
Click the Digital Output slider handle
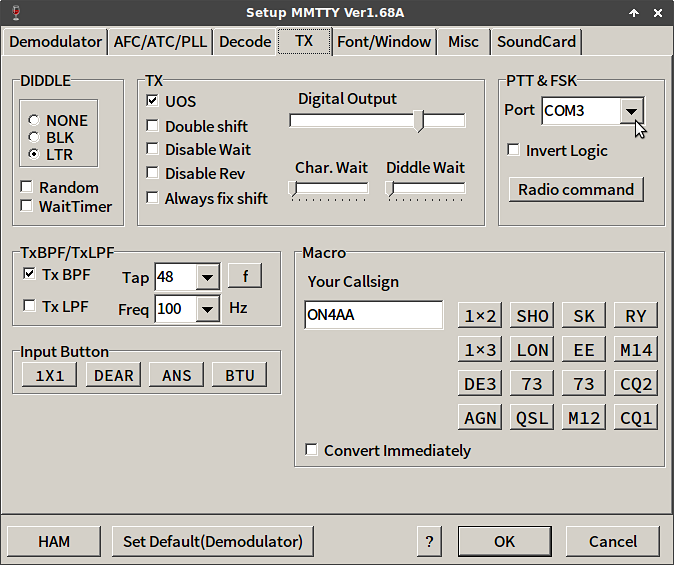coord(419,121)
